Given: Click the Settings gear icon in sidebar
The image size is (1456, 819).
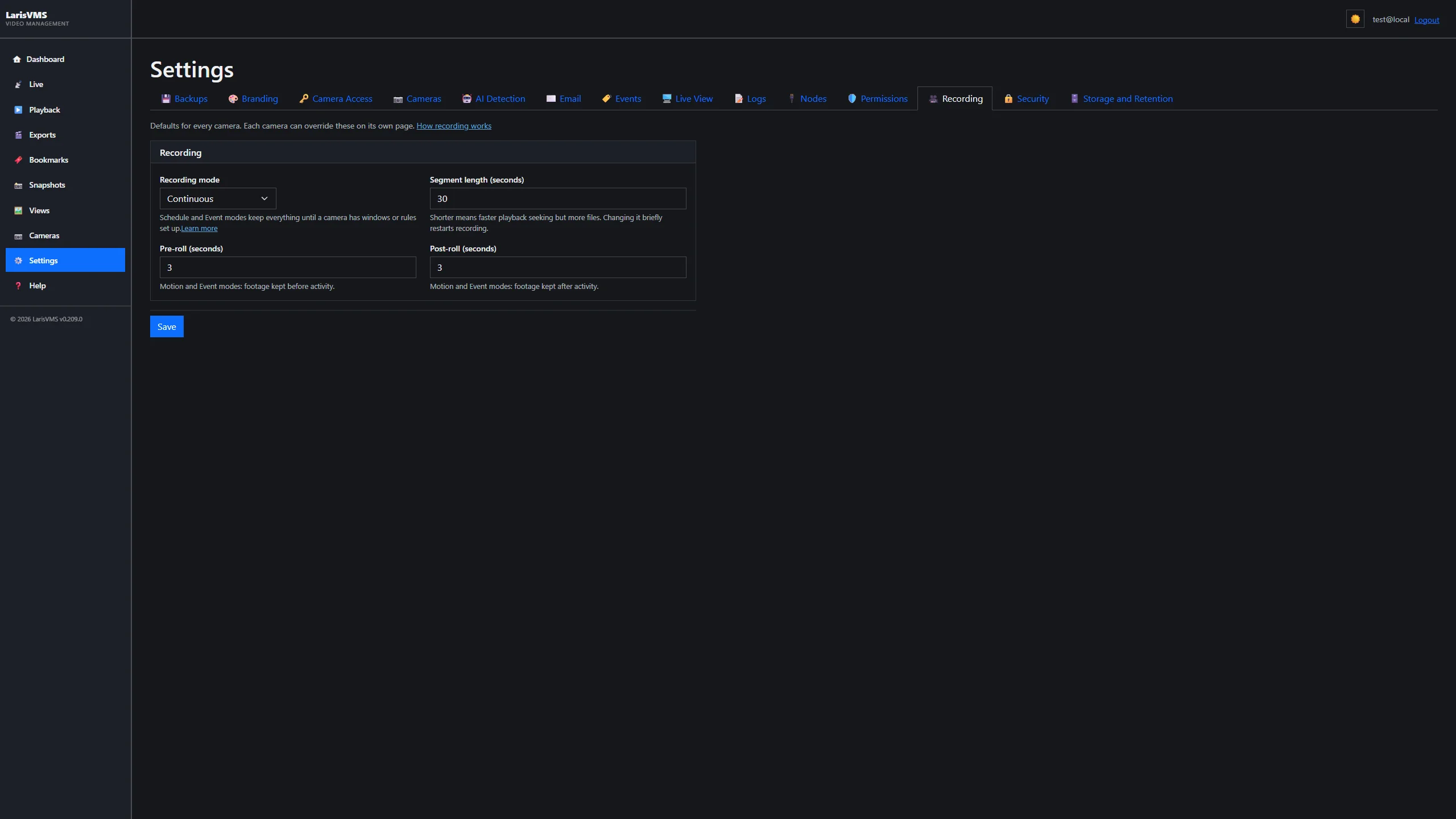Looking at the screenshot, I should coord(18,260).
